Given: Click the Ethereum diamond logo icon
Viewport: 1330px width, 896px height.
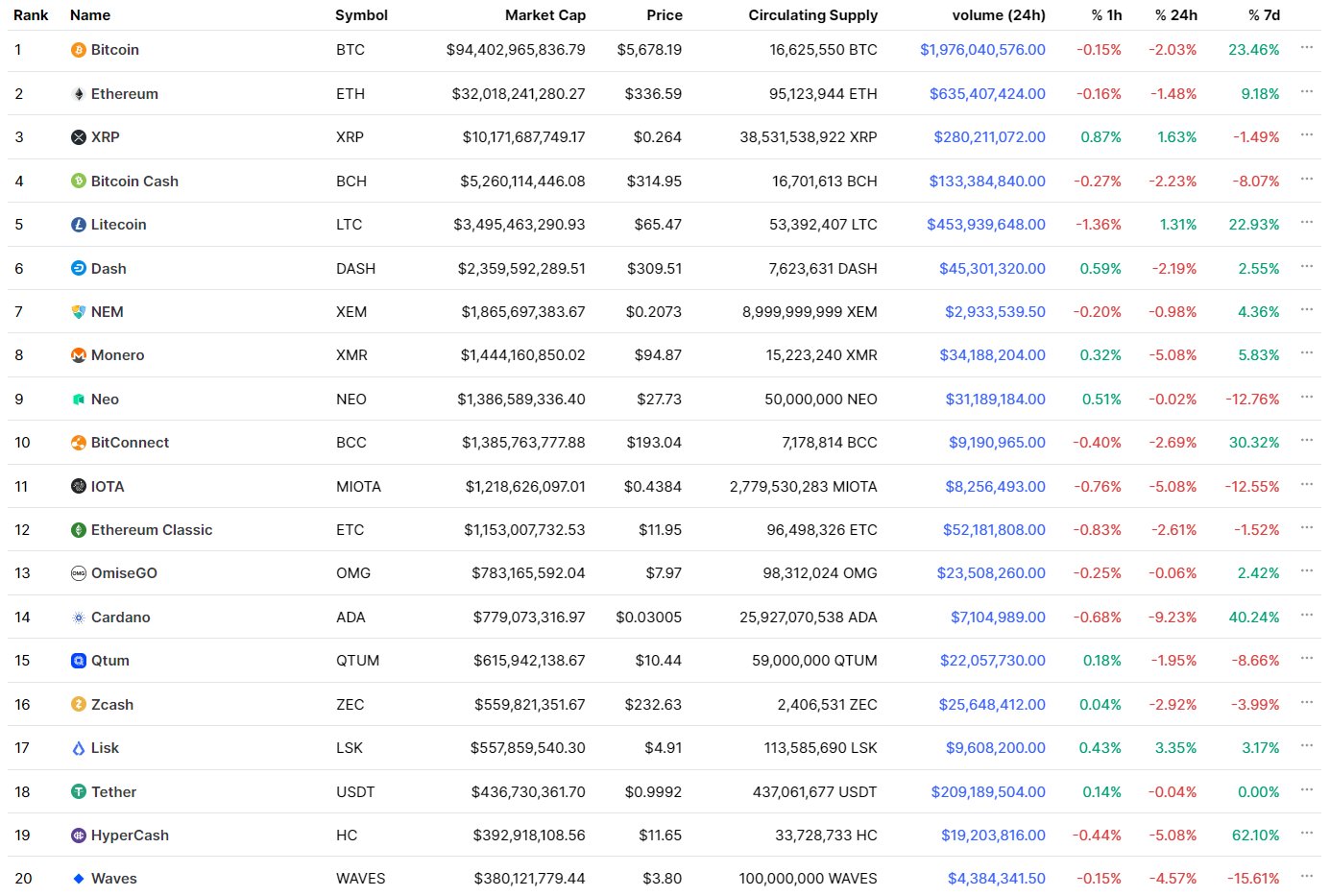Looking at the screenshot, I should click(79, 94).
